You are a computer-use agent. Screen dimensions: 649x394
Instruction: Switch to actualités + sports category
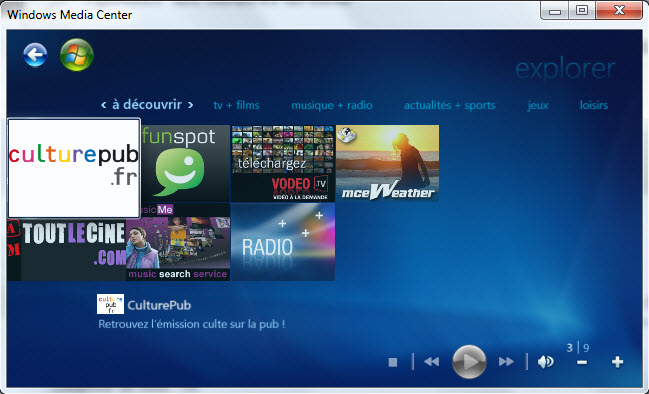pos(449,105)
